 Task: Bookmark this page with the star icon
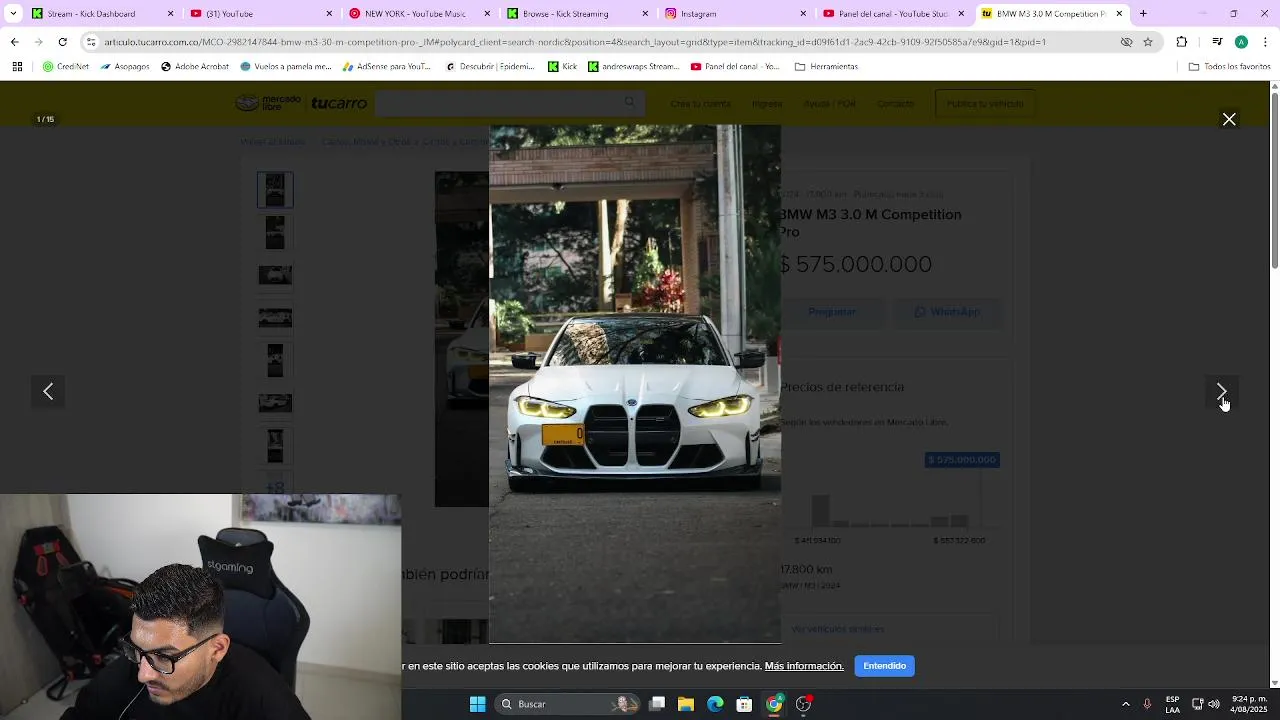pyautogui.click(x=1148, y=42)
